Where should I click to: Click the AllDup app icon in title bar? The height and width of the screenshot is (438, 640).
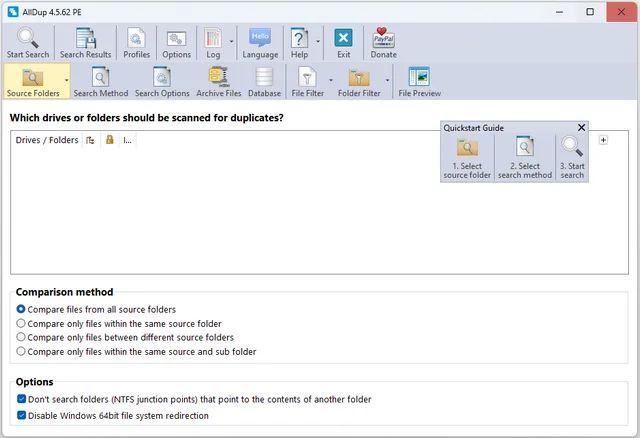click(x=13, y=12)
